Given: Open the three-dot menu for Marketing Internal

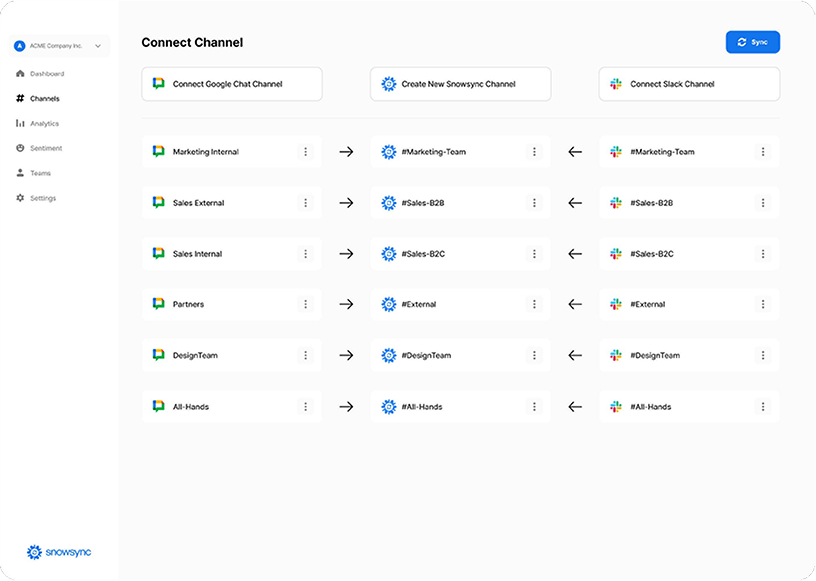Looking at the screenshot, I should pos(306,152).
